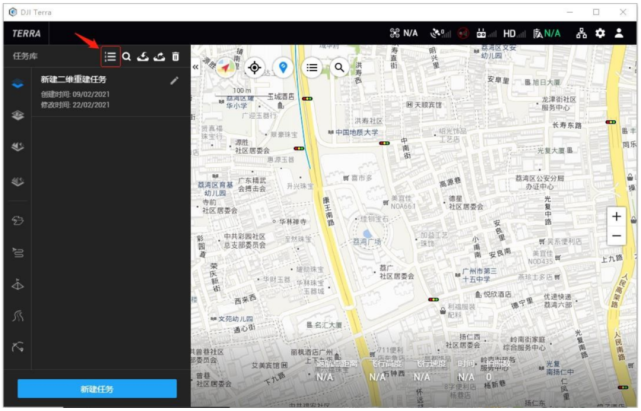Click the export mission icon
This screenshot has height=411, width=641.
point(159,57)
